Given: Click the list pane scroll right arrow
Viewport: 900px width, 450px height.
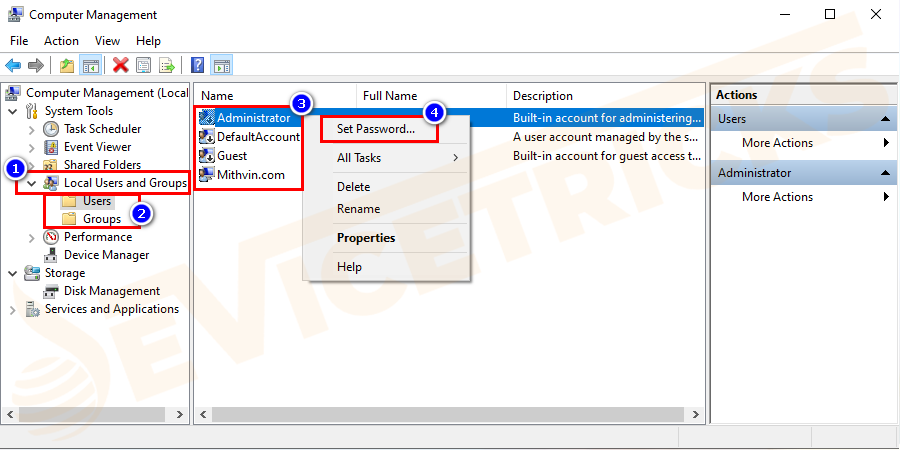Looking at the screenshot, I should pyautogui.click(x=695, y=414).
